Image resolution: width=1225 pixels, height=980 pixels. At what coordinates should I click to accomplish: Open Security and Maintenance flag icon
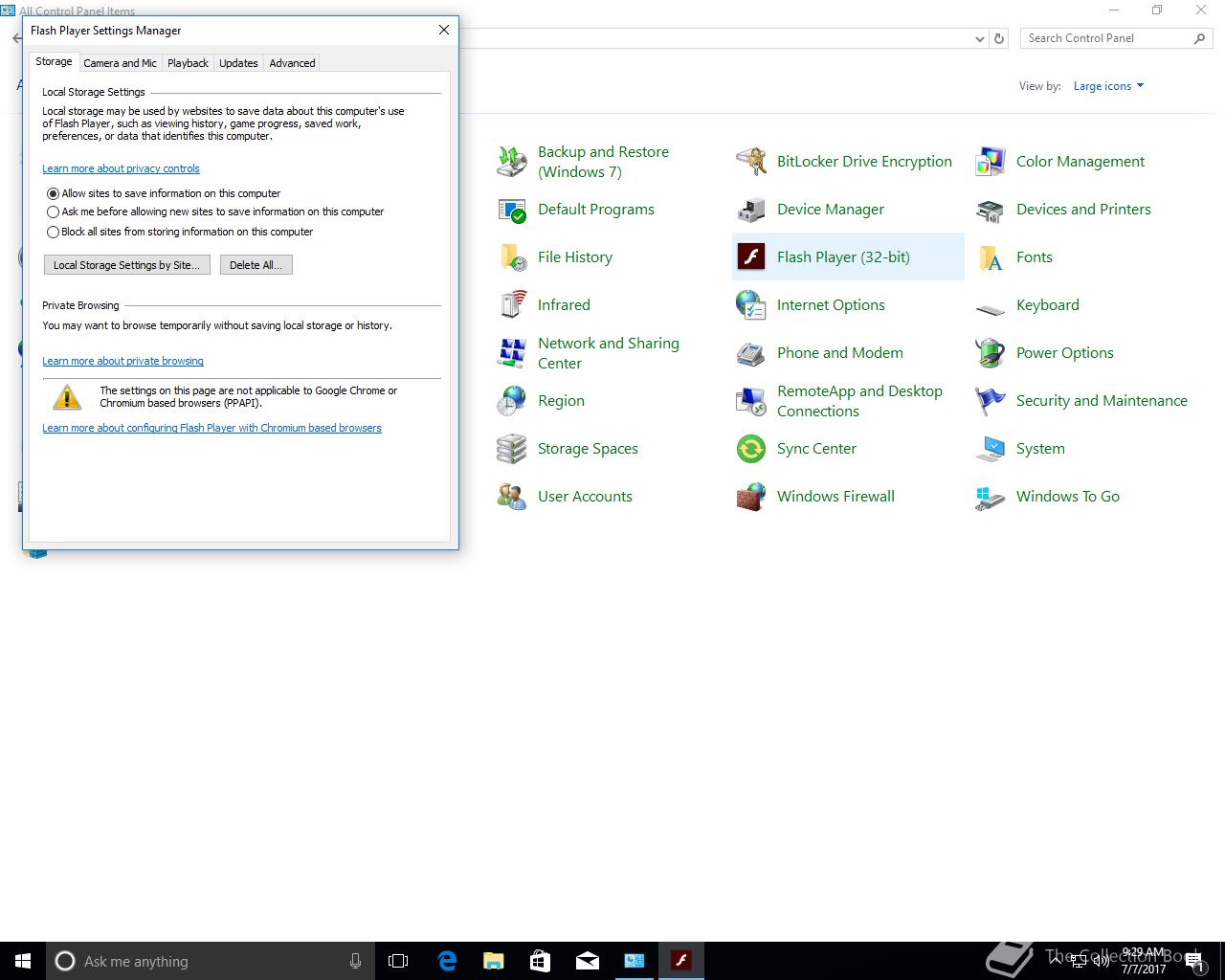pos(991,401)
